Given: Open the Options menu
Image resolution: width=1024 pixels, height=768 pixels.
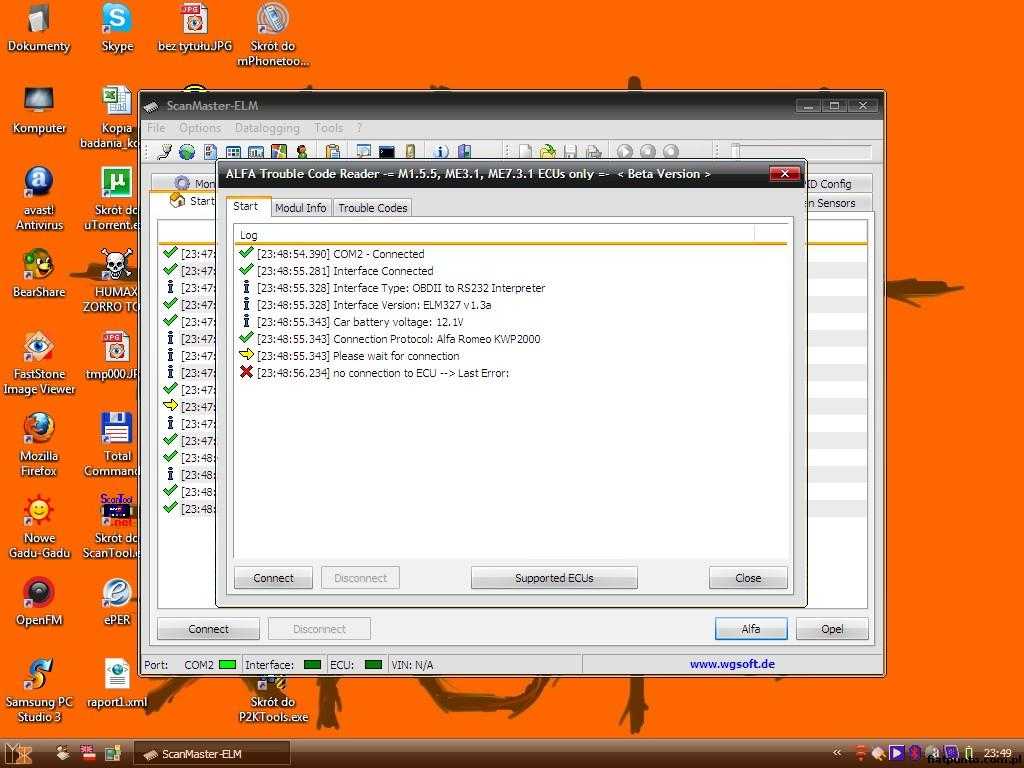Looking at the screenshot, I should [x=200, y=127].
